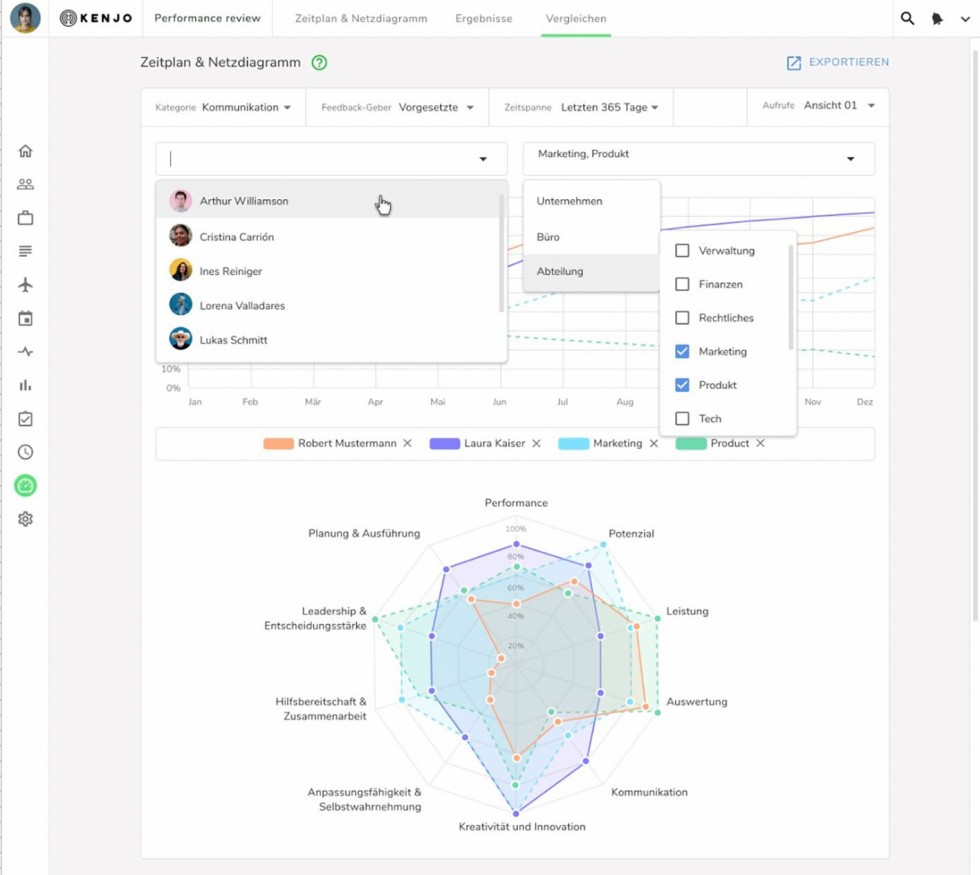The image size is (980, 875).
Task: Uncheck the Marketing checkbox
Action: click(x=682, y=351)
